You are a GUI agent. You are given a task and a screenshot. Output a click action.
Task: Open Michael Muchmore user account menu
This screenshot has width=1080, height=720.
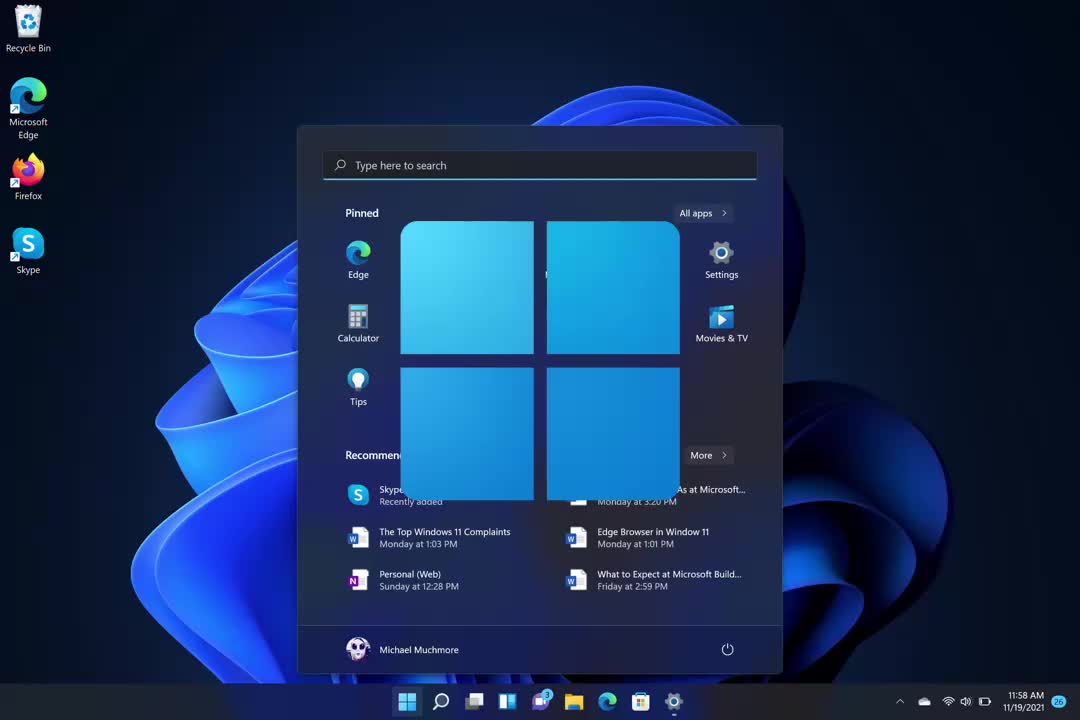tap(402, 649)
